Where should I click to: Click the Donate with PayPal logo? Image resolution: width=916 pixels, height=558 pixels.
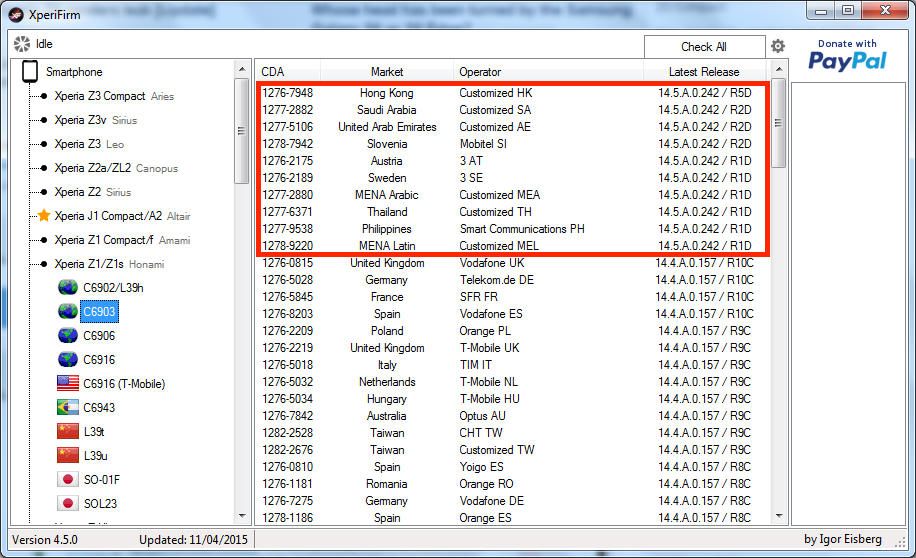[x=847, y=56]
